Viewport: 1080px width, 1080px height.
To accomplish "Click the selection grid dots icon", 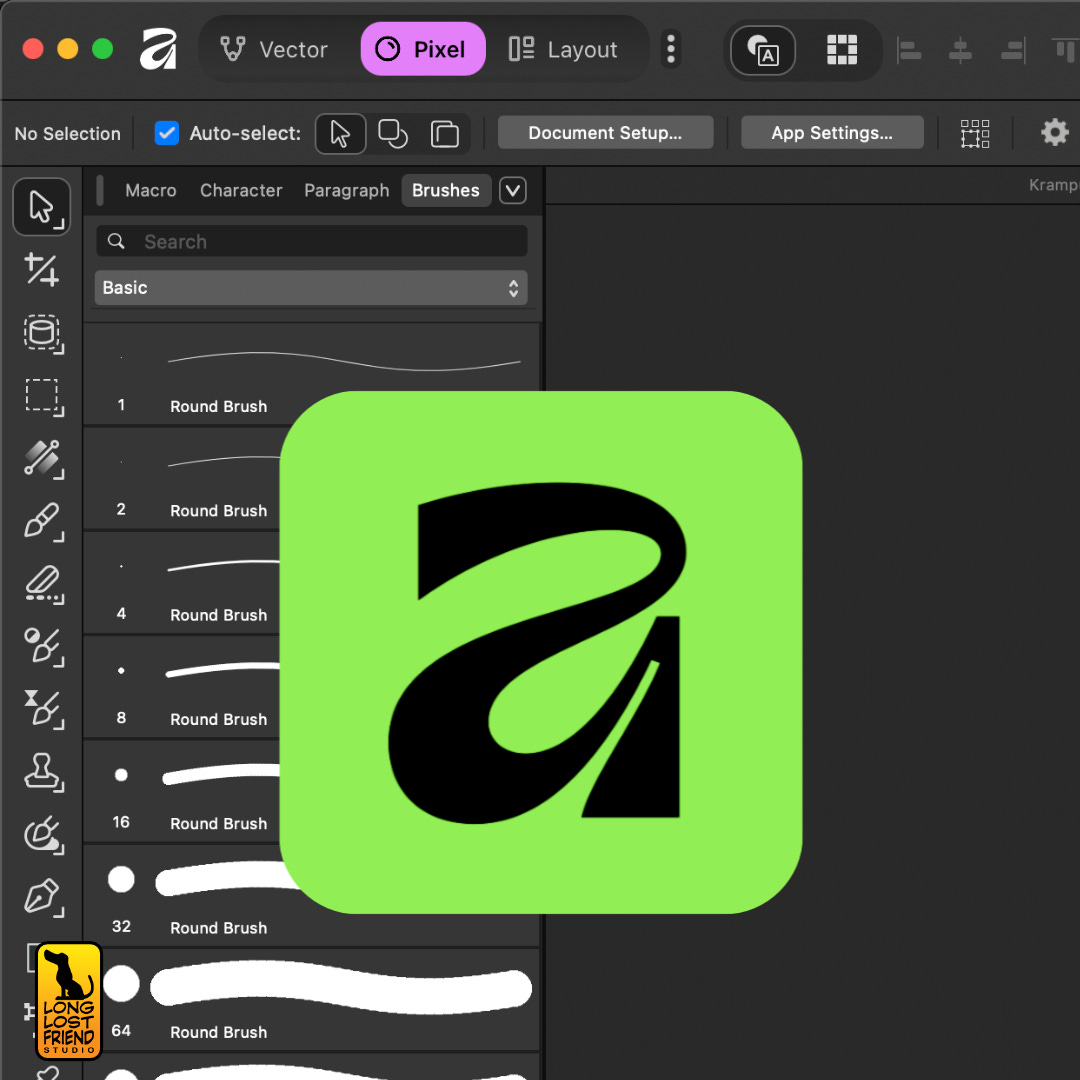I will 975,134.
